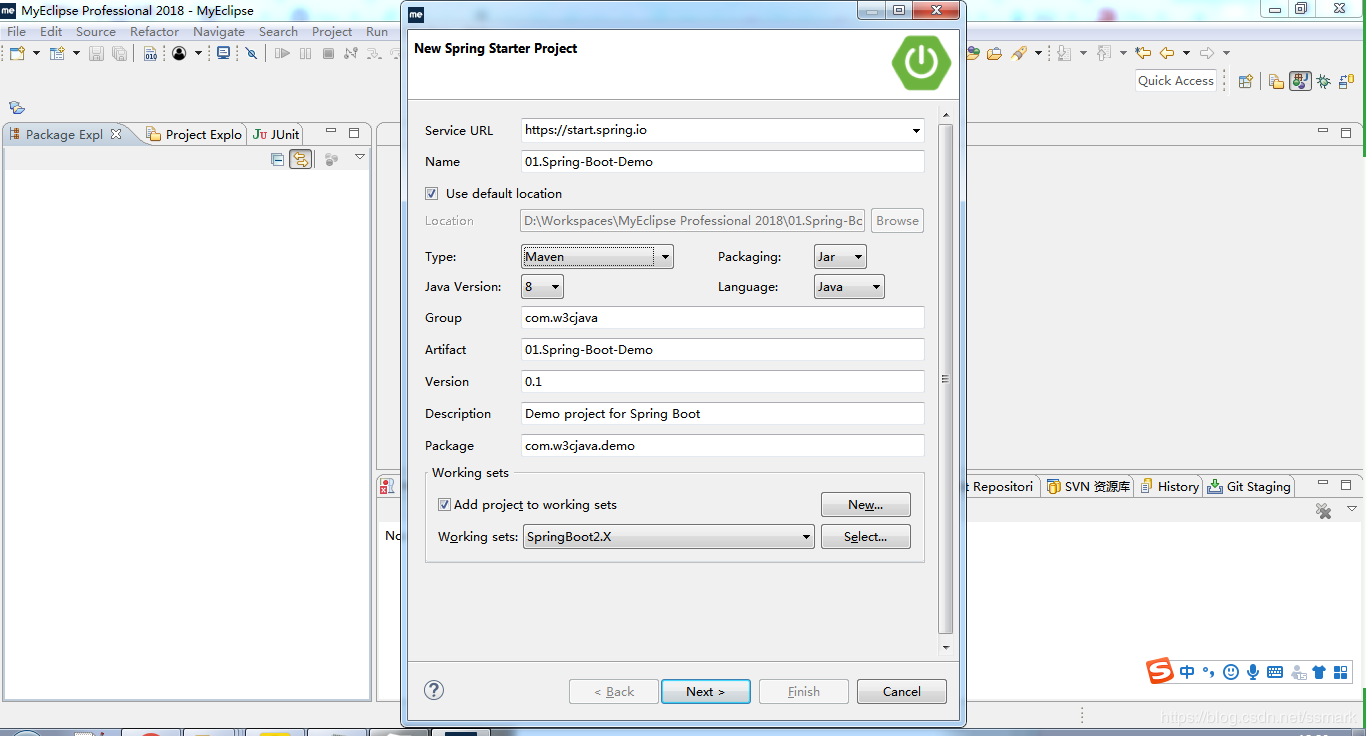Click the stacked folders icon below the toolbar

pyautogui.click(x=17, y=107)
